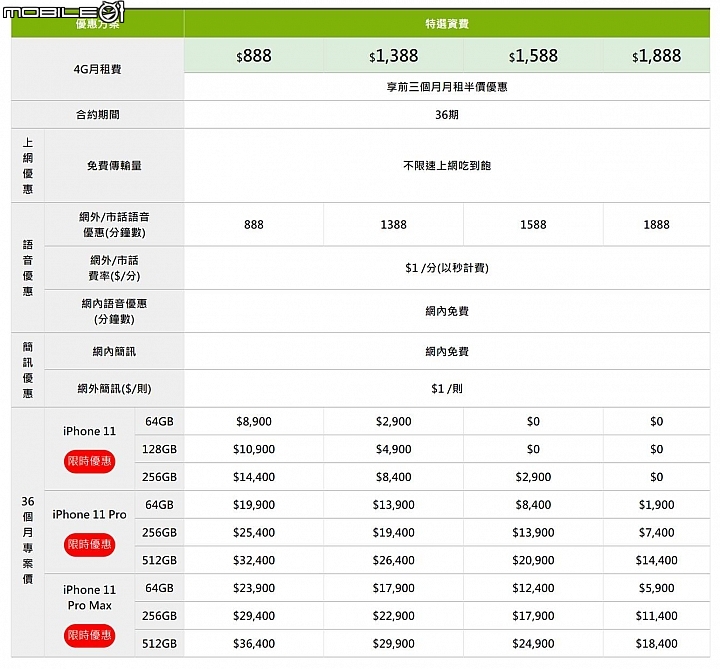Click the 網外簡訊($/則) label
Viewport: 720px width, 669px height.
114,389
